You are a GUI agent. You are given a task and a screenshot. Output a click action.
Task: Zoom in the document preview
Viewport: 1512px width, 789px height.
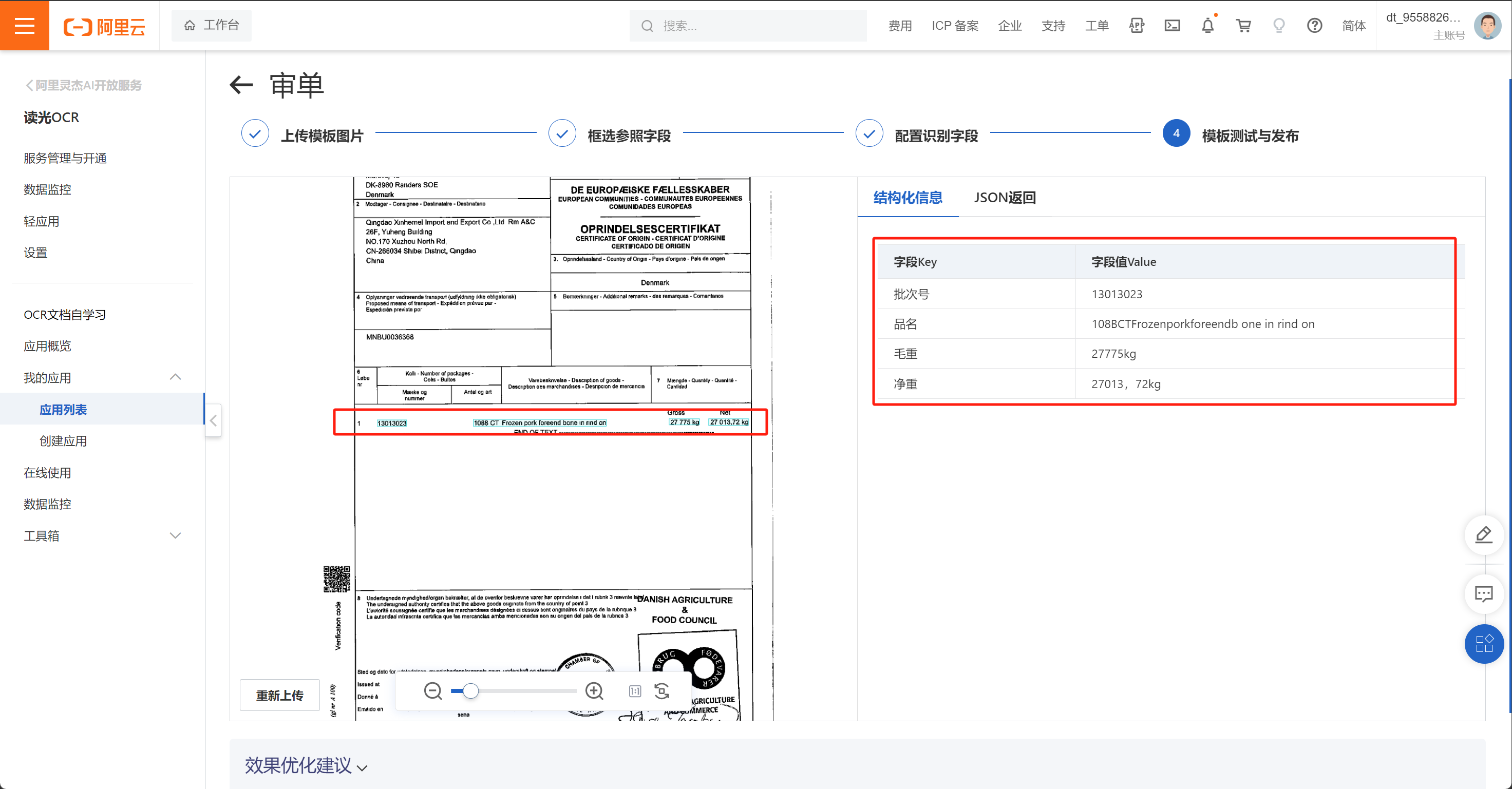(594, 691)
